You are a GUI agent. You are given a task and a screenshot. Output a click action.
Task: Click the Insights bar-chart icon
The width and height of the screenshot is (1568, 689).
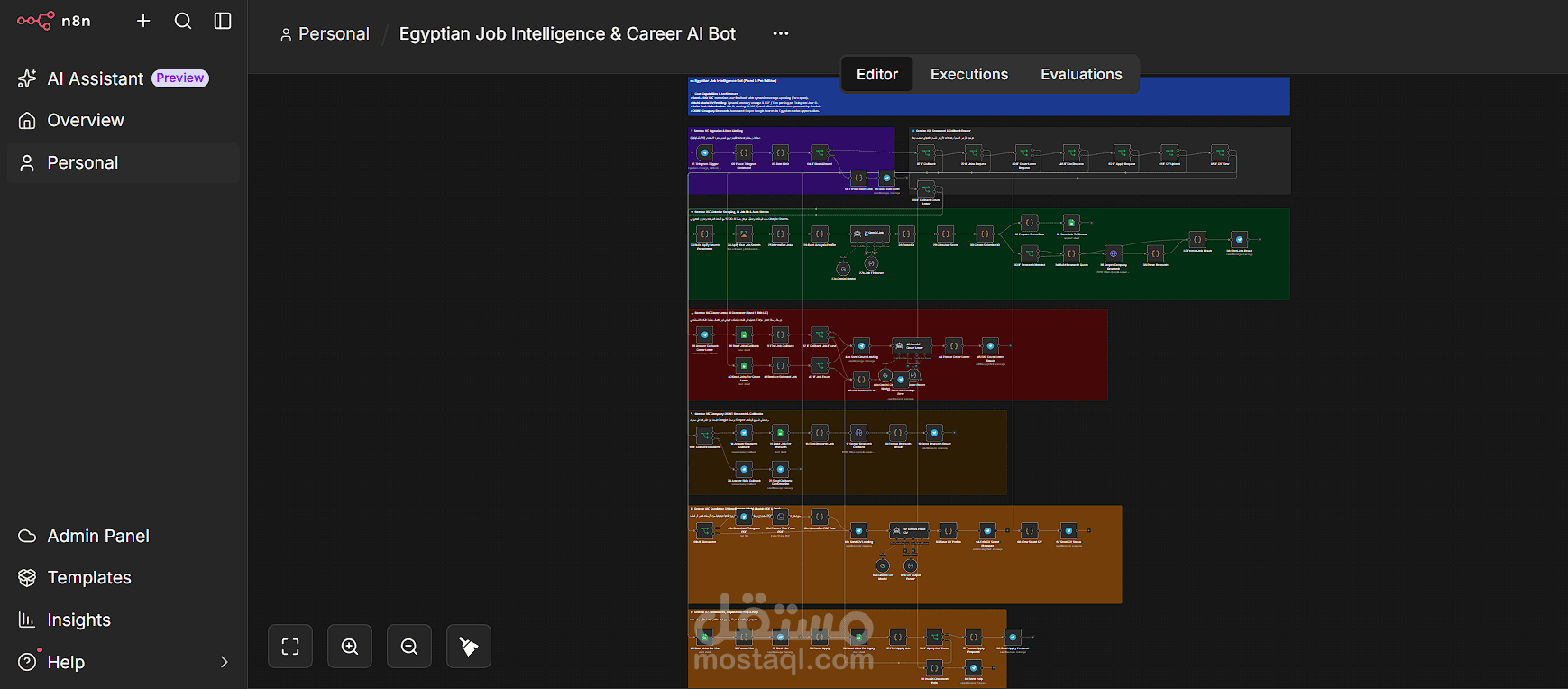point(27,620)
